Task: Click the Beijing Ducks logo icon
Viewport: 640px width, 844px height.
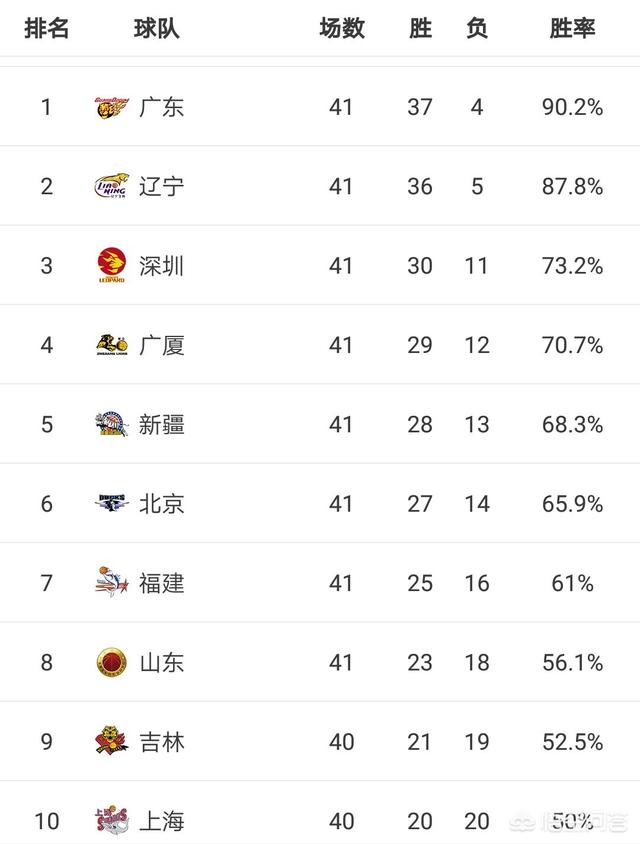Action: tap(112, 503)
